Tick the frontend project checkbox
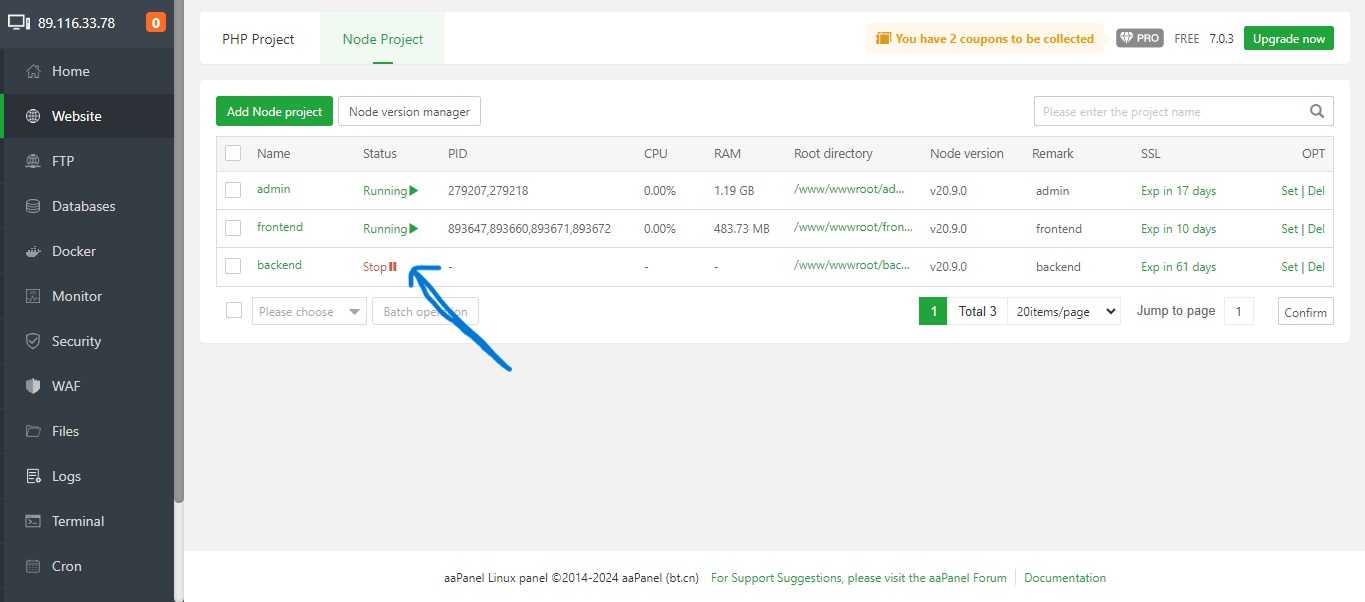The image size is (1365, 602). pos(233,228)
